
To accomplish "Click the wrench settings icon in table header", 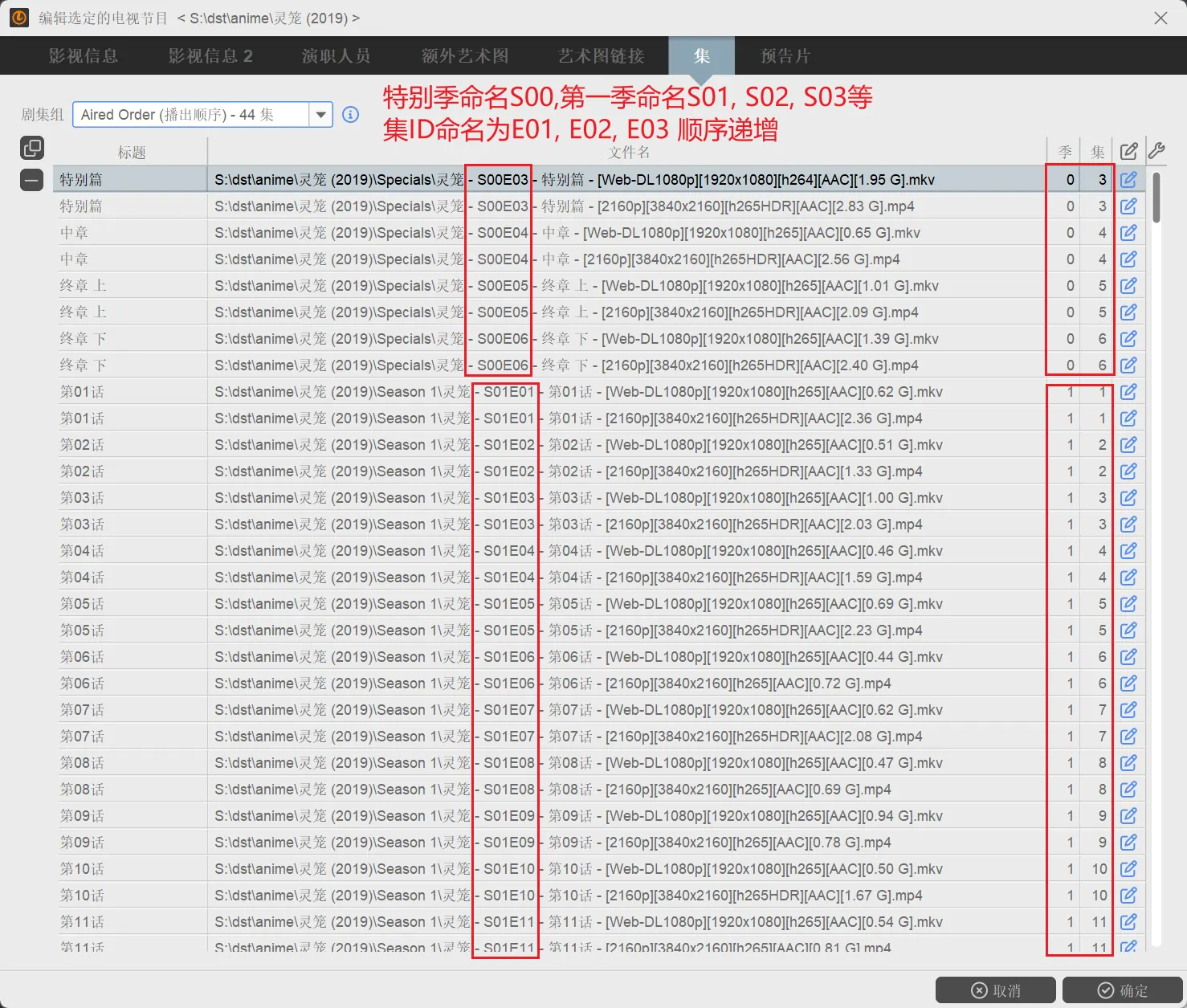I will click(1156, 151).
